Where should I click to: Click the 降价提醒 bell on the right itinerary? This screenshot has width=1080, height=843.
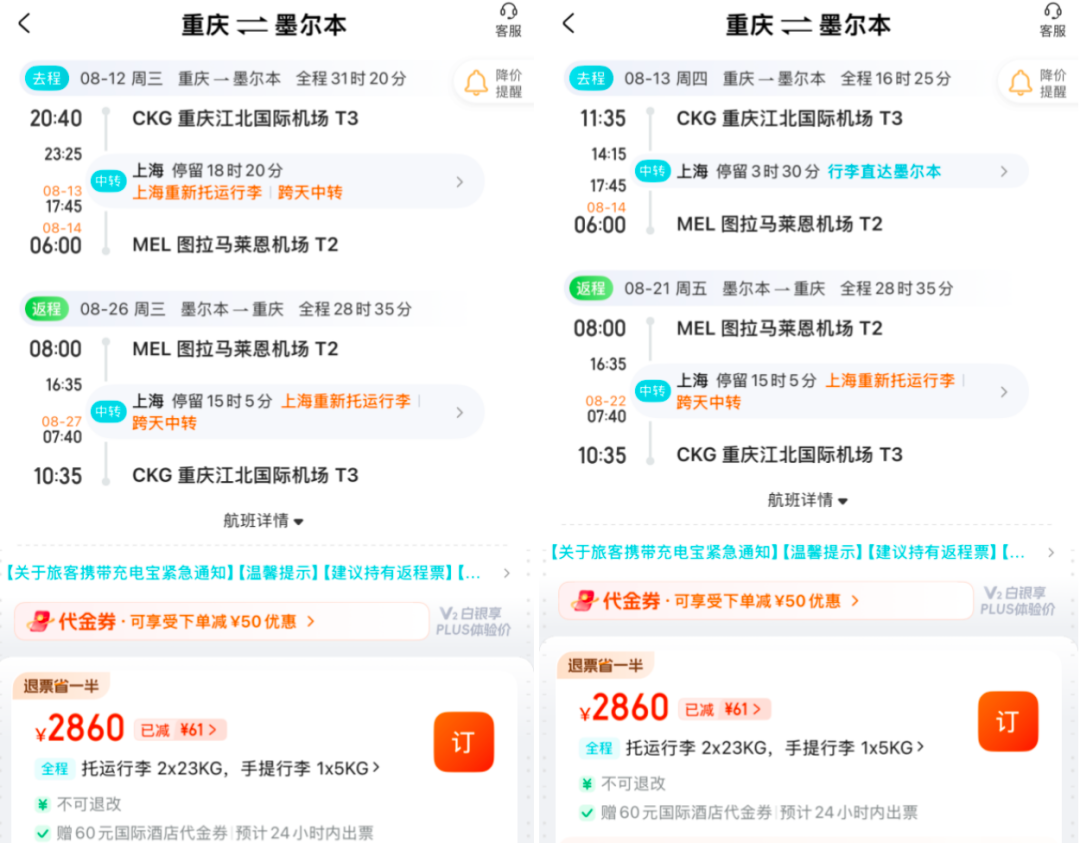tap(1020, 83)
